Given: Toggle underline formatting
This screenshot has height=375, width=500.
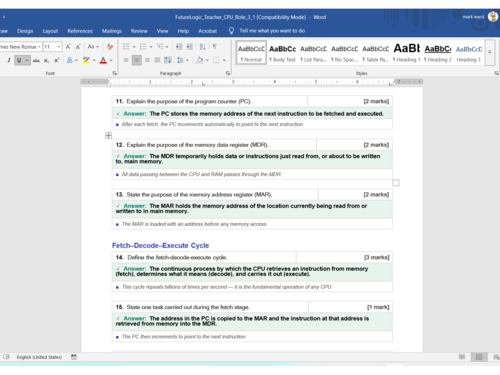Looking at the screenshot, I should (x=19, y=60).
